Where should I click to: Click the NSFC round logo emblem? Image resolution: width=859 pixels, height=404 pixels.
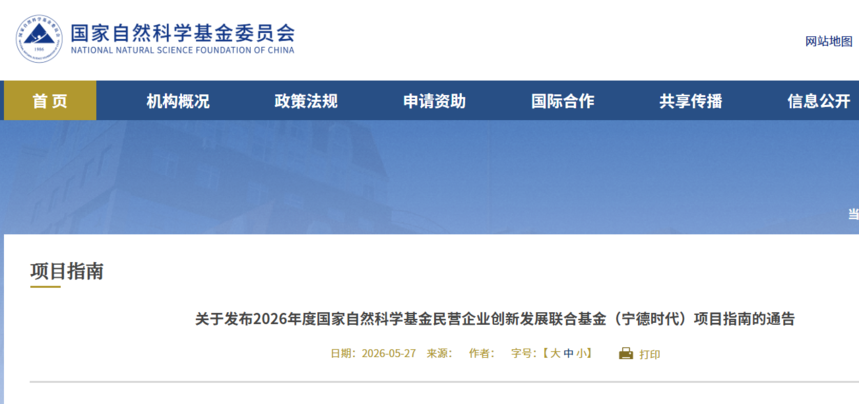tap(39, 39)
